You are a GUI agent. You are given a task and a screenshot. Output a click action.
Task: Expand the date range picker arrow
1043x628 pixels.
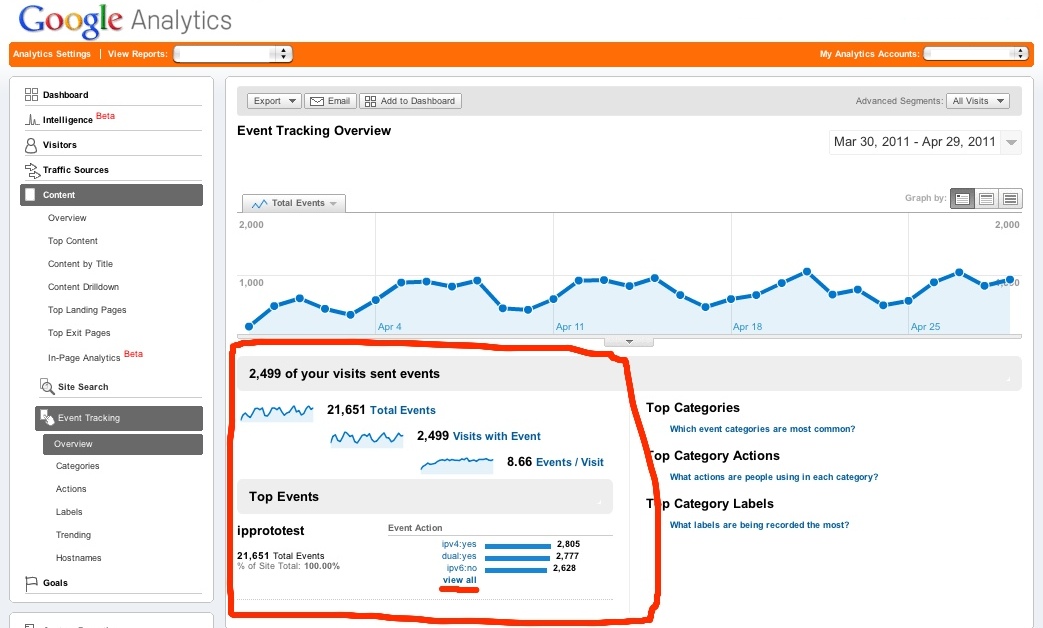tap(1012, 143)
